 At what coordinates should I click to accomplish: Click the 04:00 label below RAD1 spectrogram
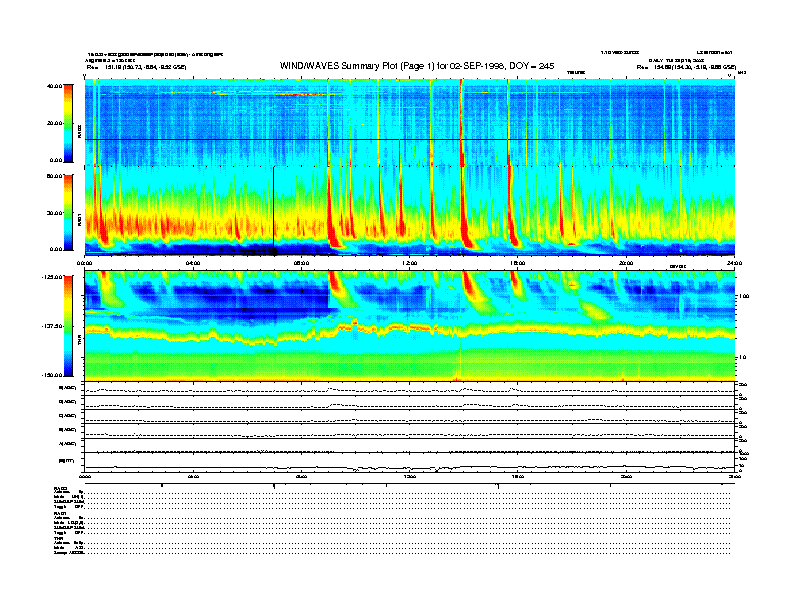[193, 263]
